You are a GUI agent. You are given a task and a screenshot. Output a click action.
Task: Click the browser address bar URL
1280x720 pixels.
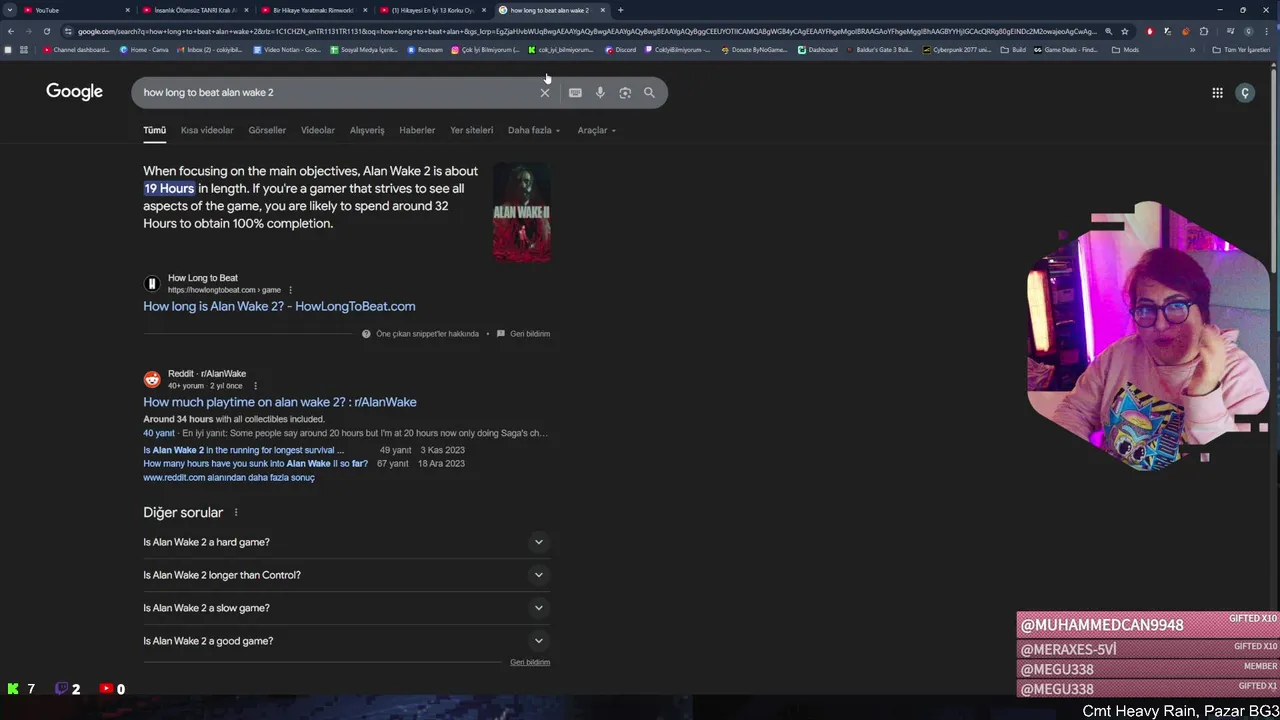[587, 31]
